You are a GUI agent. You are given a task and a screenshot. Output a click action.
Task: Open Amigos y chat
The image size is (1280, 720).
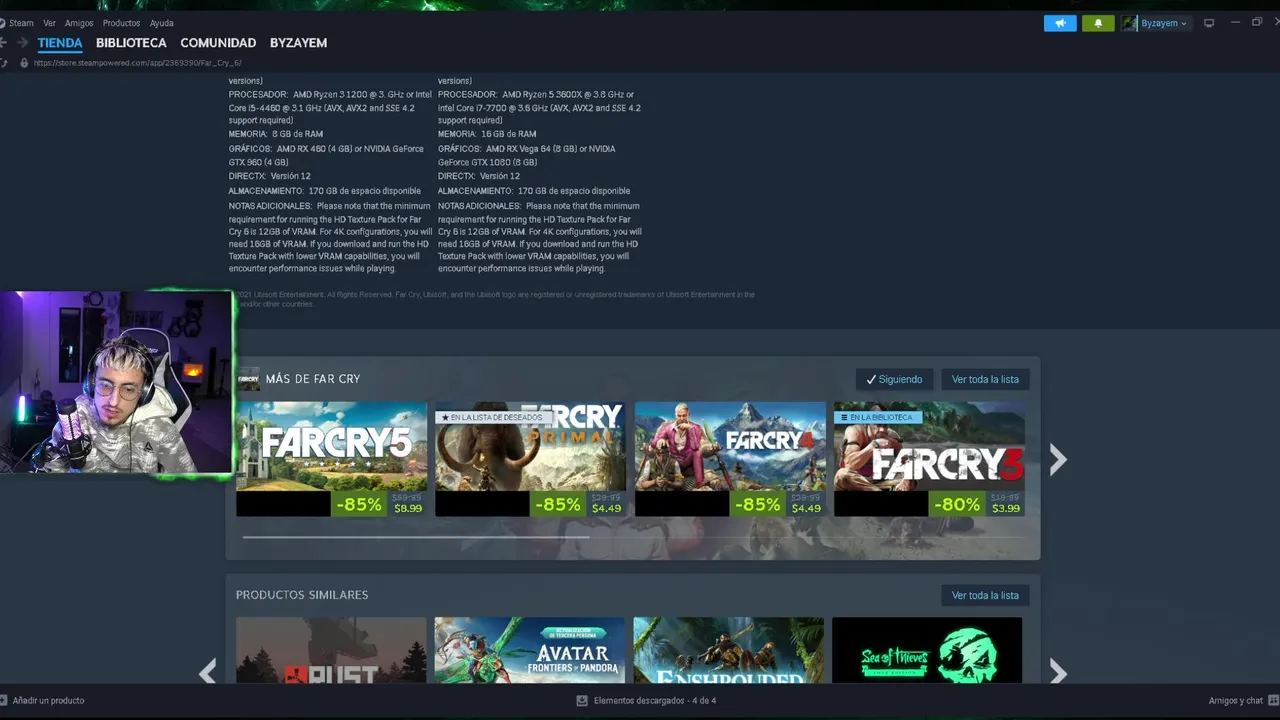[x=1236, y=700]
